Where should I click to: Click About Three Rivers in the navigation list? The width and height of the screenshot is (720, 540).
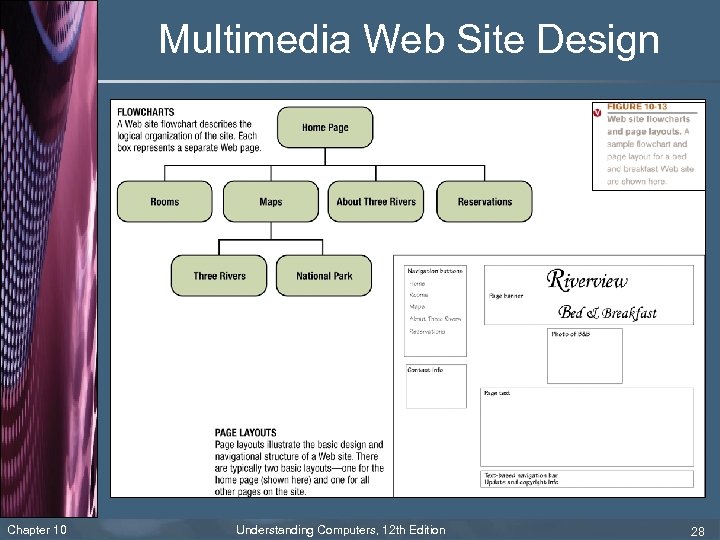(435, 318)
